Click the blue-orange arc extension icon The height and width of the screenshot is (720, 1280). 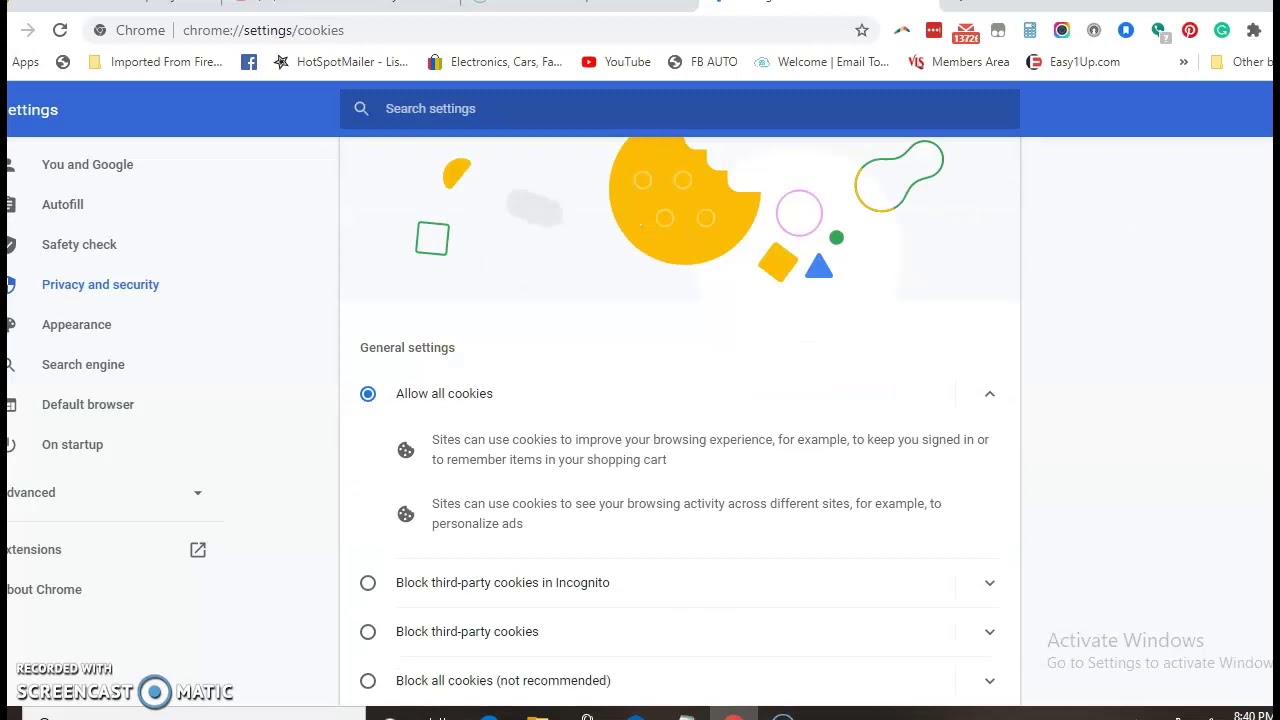[902, 30]
